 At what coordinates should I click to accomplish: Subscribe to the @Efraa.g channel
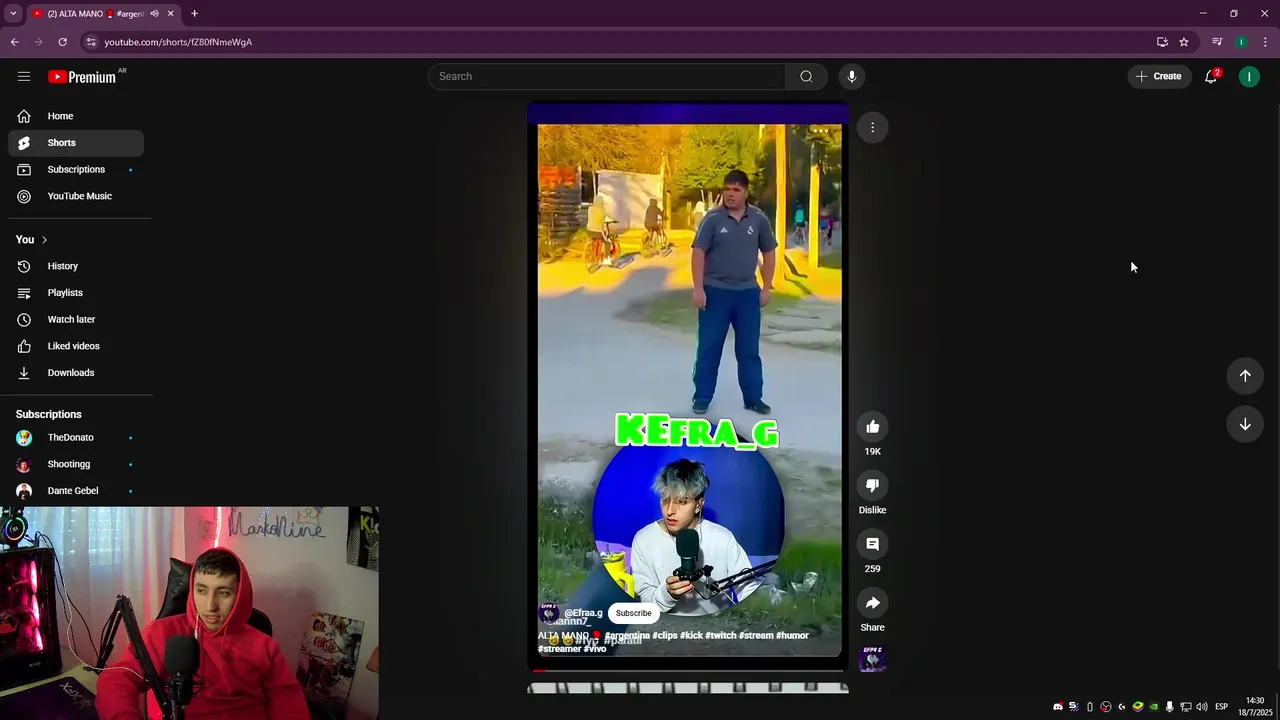[633, 613]
